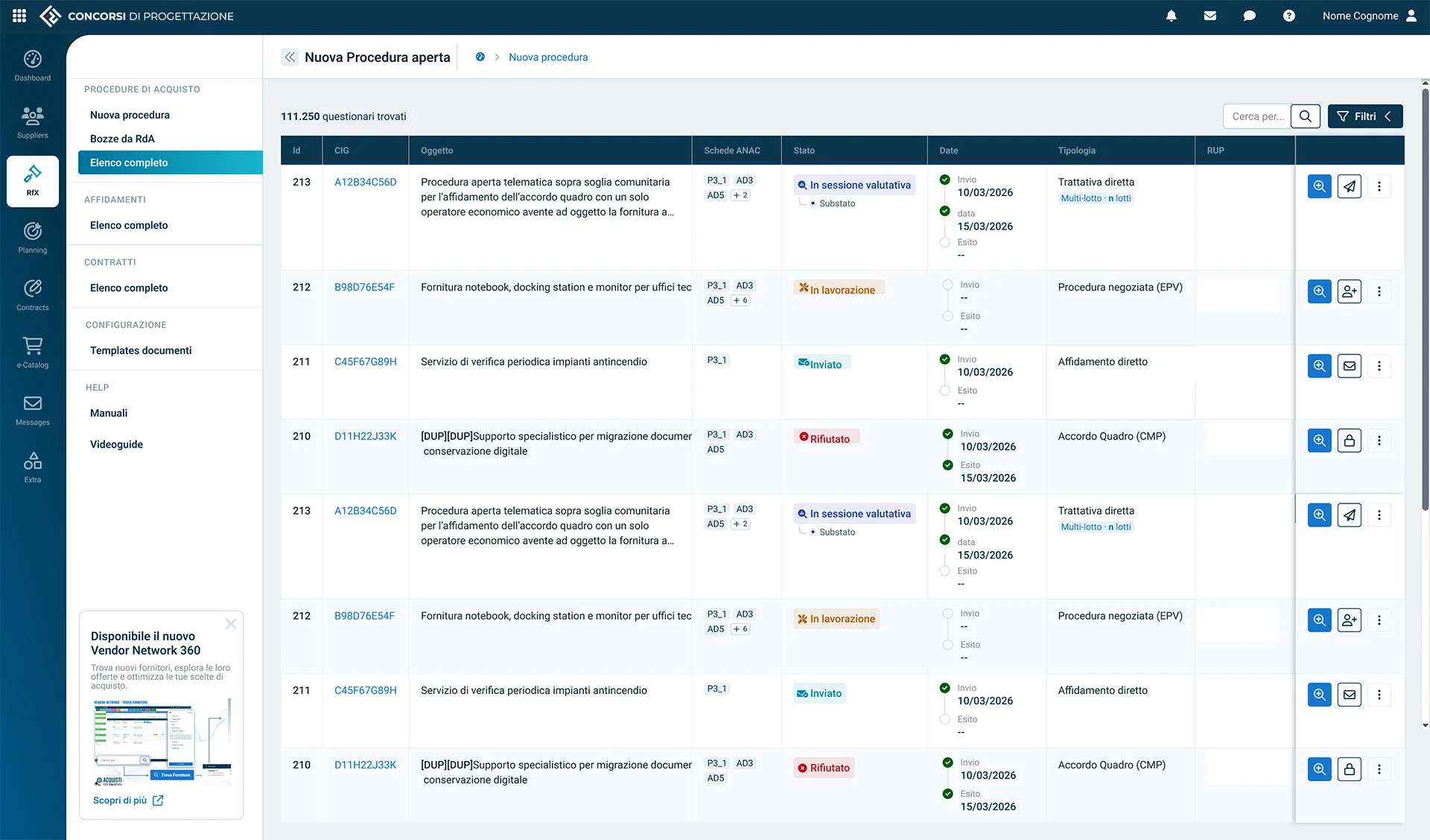Screen dimensions: 1430x840
Task: Follow the Scopri di più link
Action: 128,801
